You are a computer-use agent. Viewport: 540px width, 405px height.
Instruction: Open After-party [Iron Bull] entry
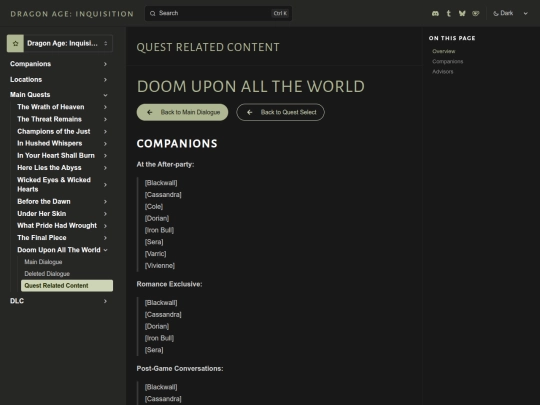(x=159, y=230)
